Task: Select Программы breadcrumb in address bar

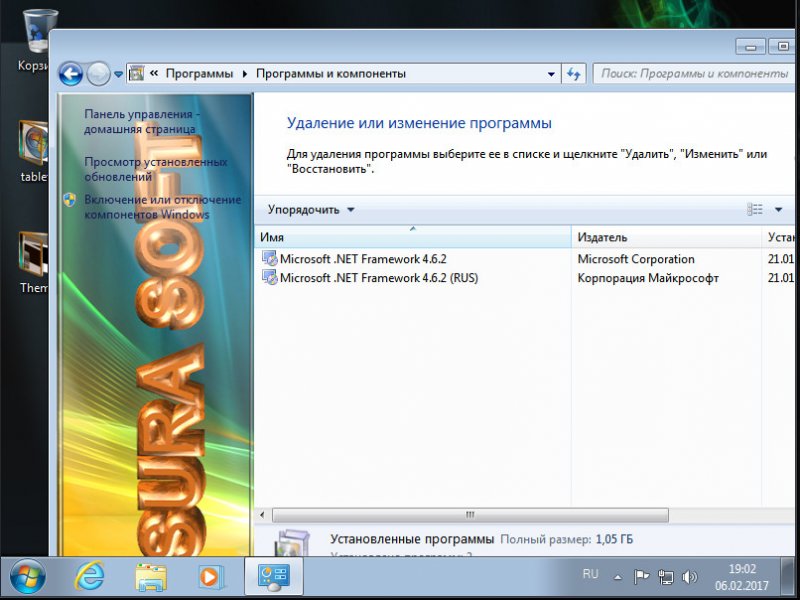Action: coord(199,73)
